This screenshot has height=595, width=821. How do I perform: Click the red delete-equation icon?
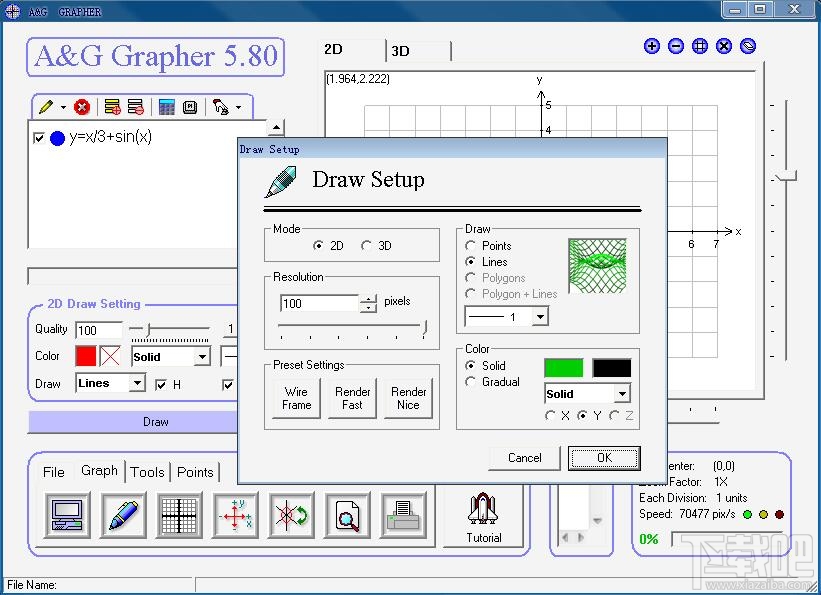[83, 107]
